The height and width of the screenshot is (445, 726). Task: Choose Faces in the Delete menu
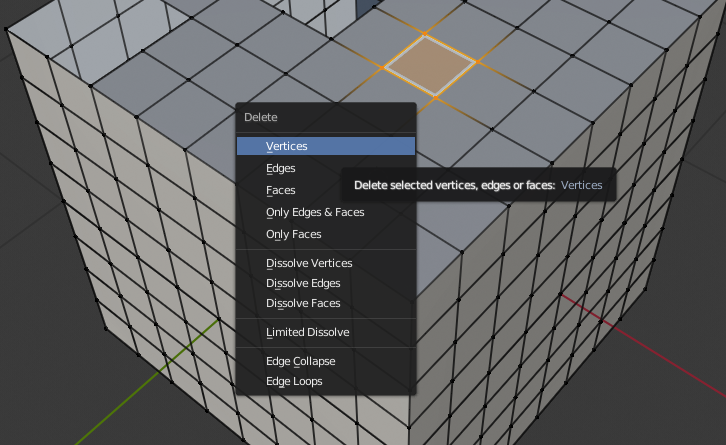(326, 190)
